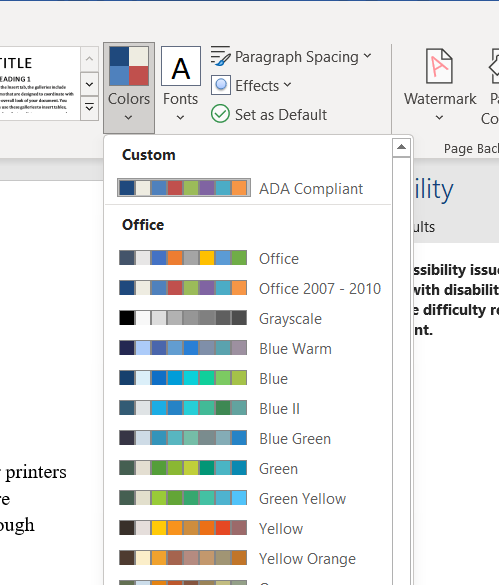Click Set as Default checkmark icon
This screenshot has height=585, width=499.
(x=220, y=114)
